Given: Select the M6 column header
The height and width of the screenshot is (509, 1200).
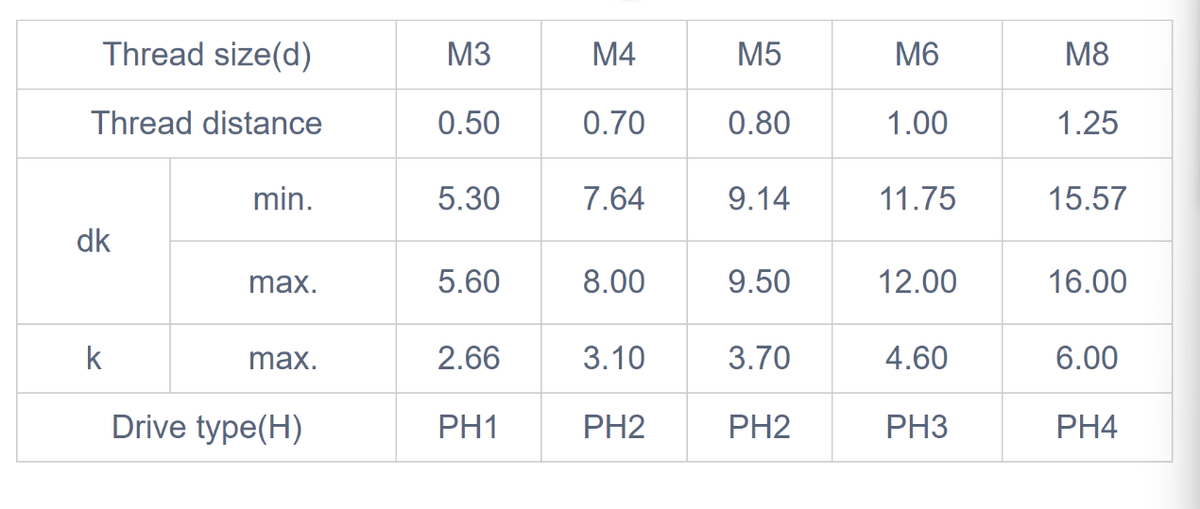Looking at the screenshot, I should click(x=917, y=55).
